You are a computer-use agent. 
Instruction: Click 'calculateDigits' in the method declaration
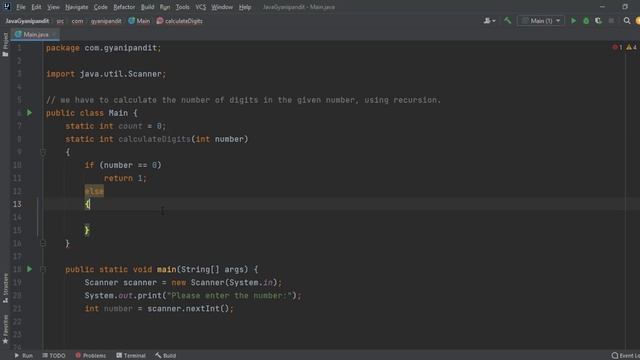(x=154, y=139)
